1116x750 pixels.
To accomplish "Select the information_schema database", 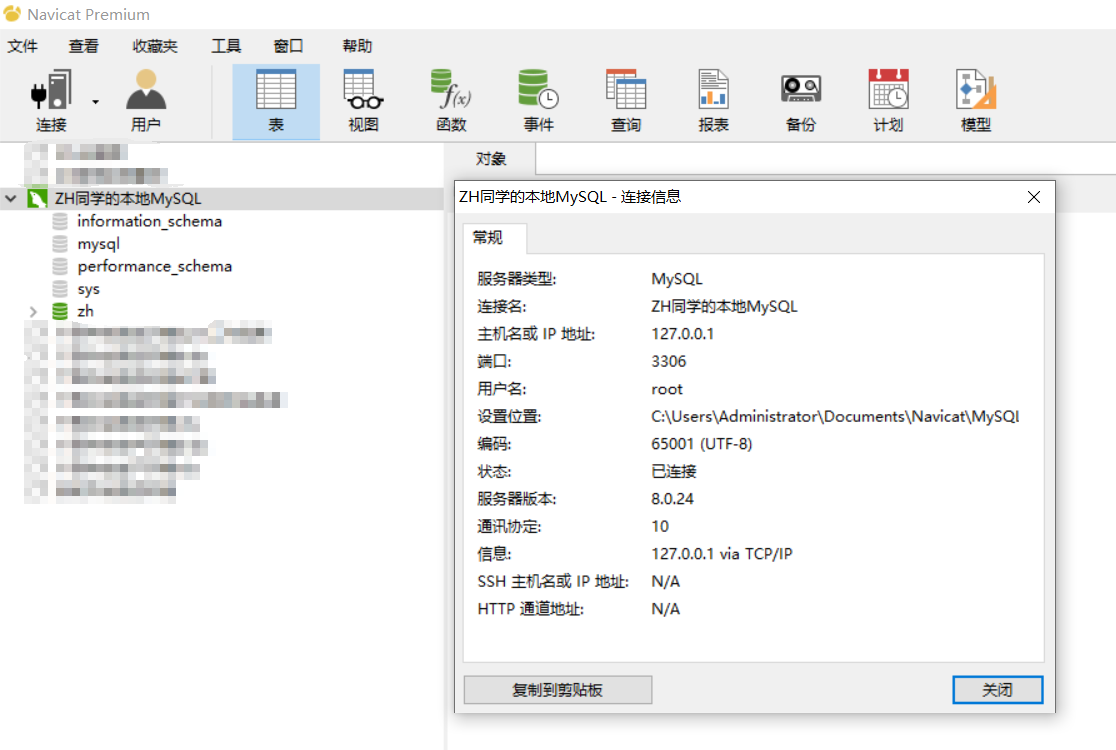I will click(x=149, y=221).
